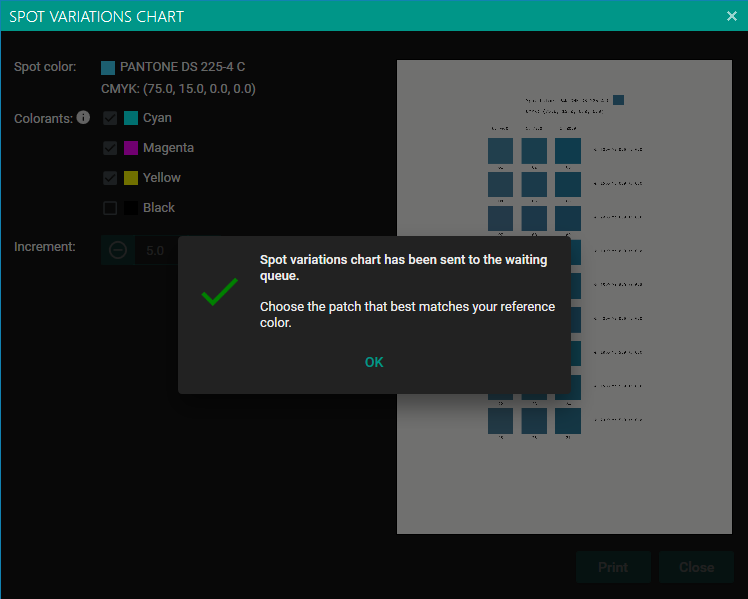Viewport: 748px width, 599px height.
Task: Enable the Black colorant checkbox
Action: 110,208
